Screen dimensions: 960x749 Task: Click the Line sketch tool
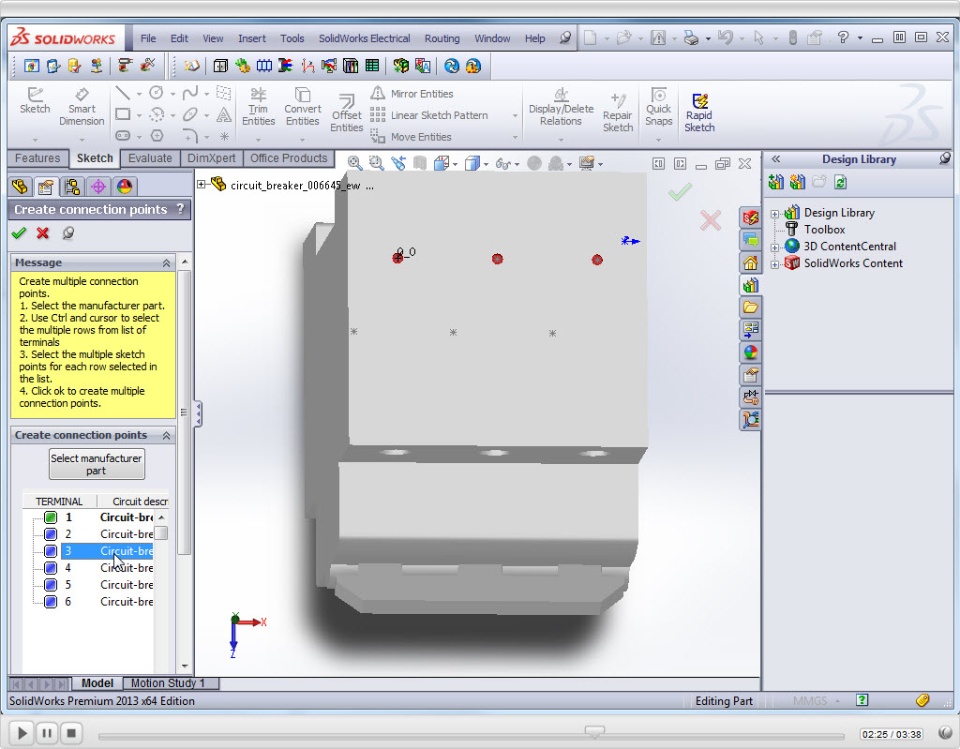click(123, 93)
